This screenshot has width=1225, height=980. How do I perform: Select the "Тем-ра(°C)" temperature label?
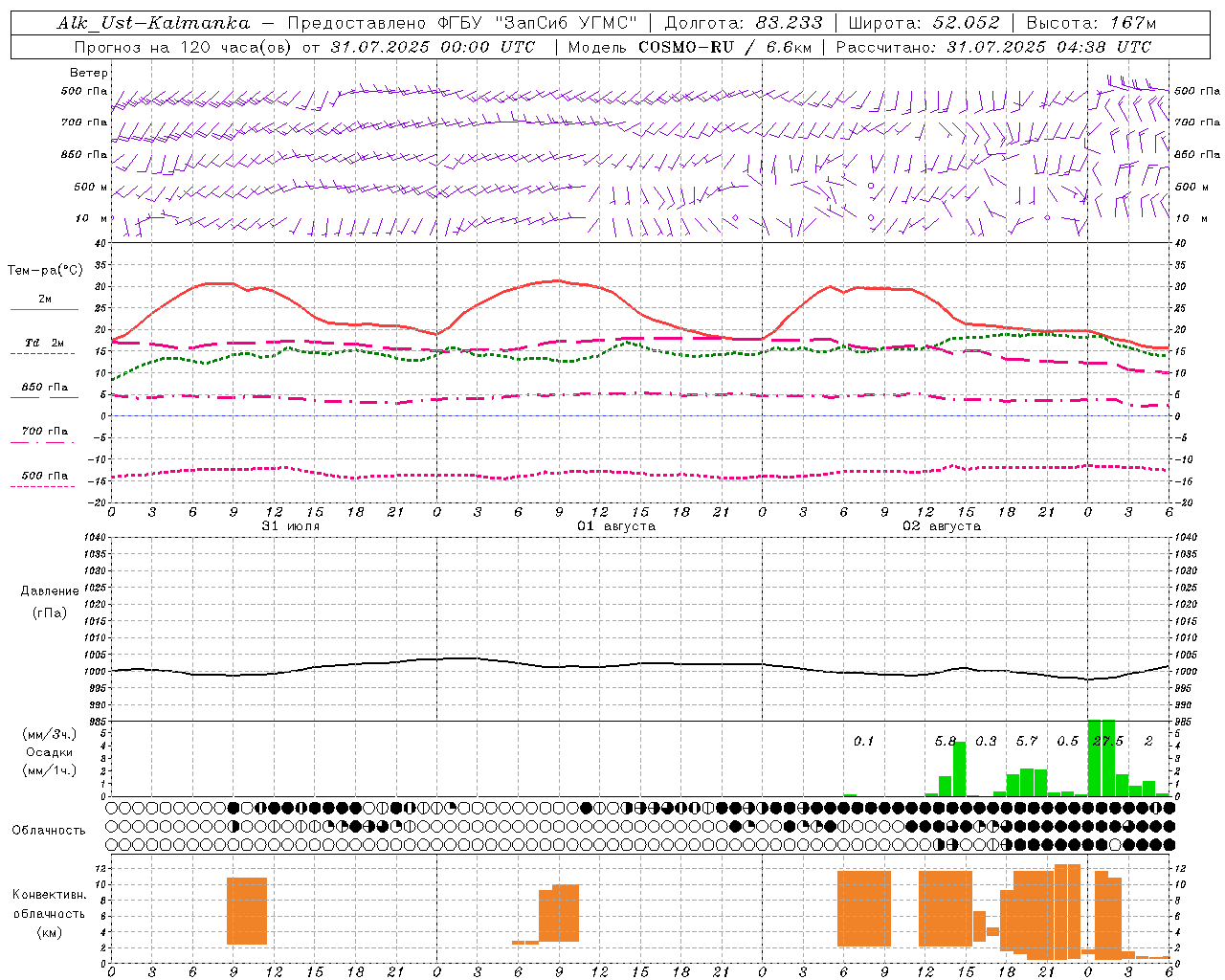pyautogui.click(x=45, y=271)
